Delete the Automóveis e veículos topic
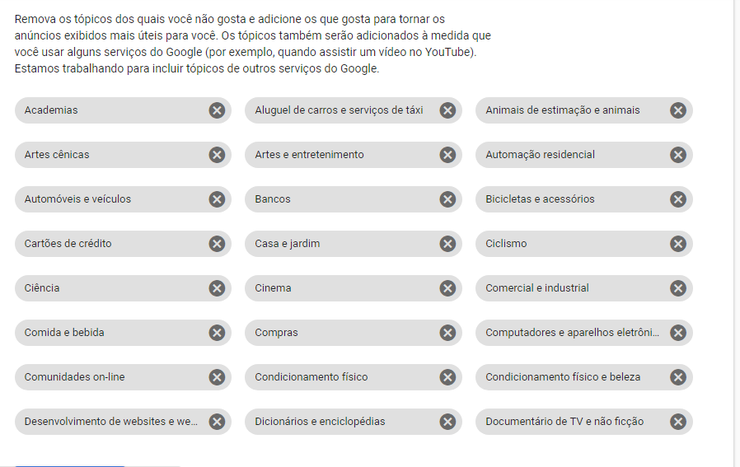The height and width of the screenshot is (467, 740). tap(217, 199)
